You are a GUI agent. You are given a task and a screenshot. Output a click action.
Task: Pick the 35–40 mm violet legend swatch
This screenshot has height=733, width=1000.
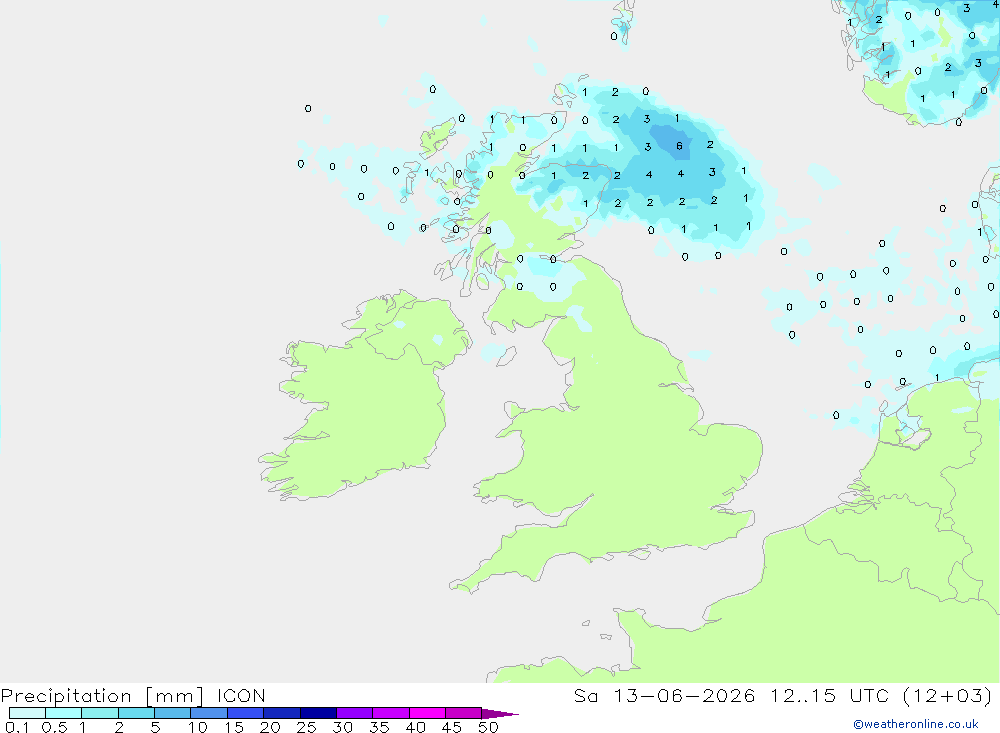coord(391,713)
